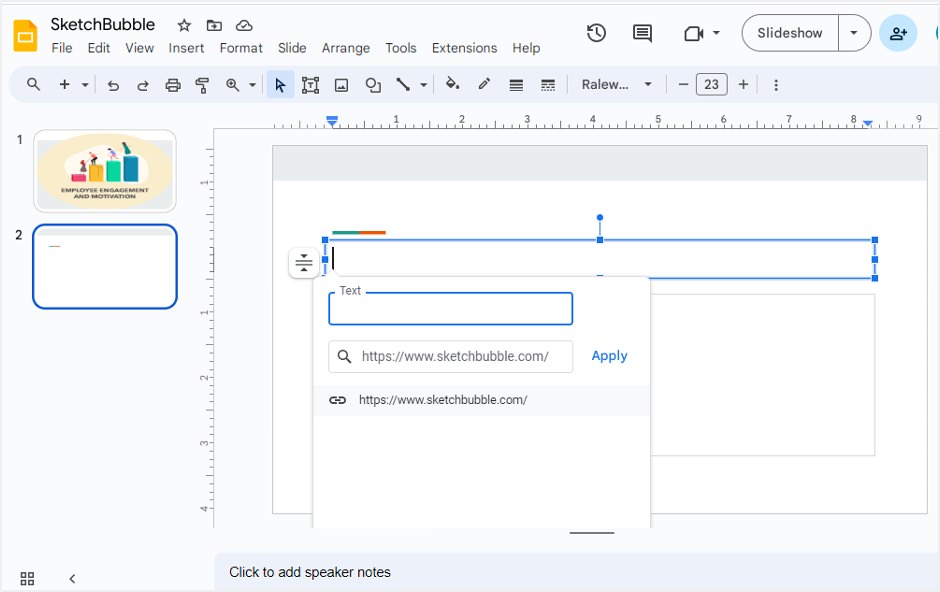Decrease the font size
The width and height of the screenshot is (940, 592).
pyautogui.click(x=683, y=84)
